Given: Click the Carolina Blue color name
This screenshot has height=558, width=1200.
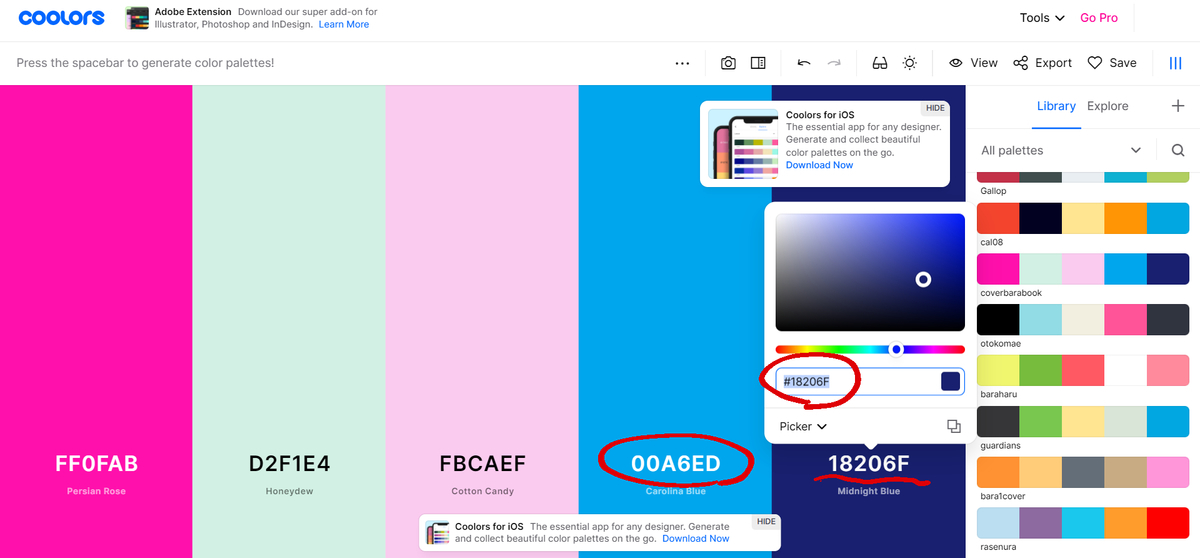Looking at the screenshot, I should 675,491.
